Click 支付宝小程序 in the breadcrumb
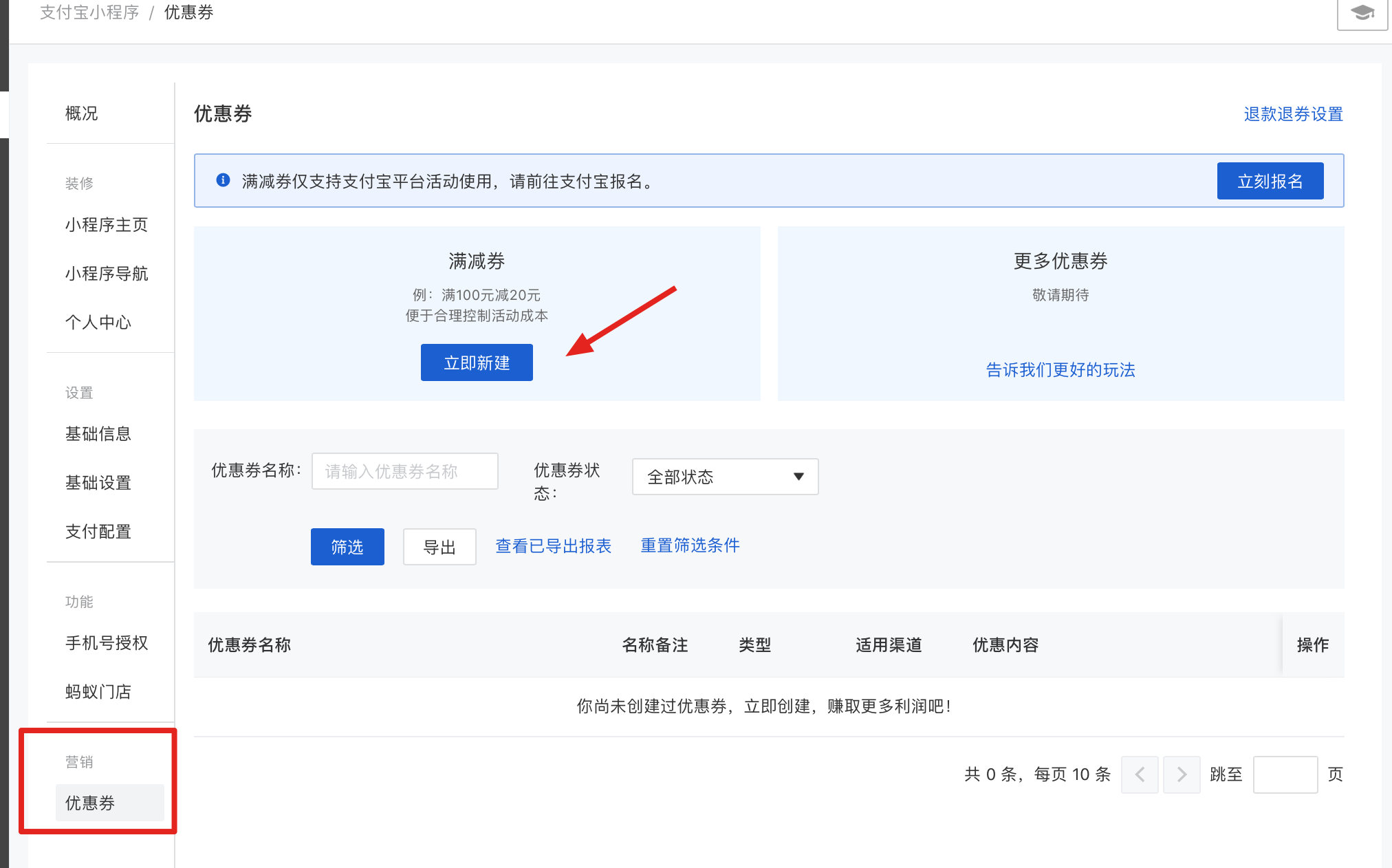The height and width of the screenshot is (868, 1392). (x=89, y=12)
